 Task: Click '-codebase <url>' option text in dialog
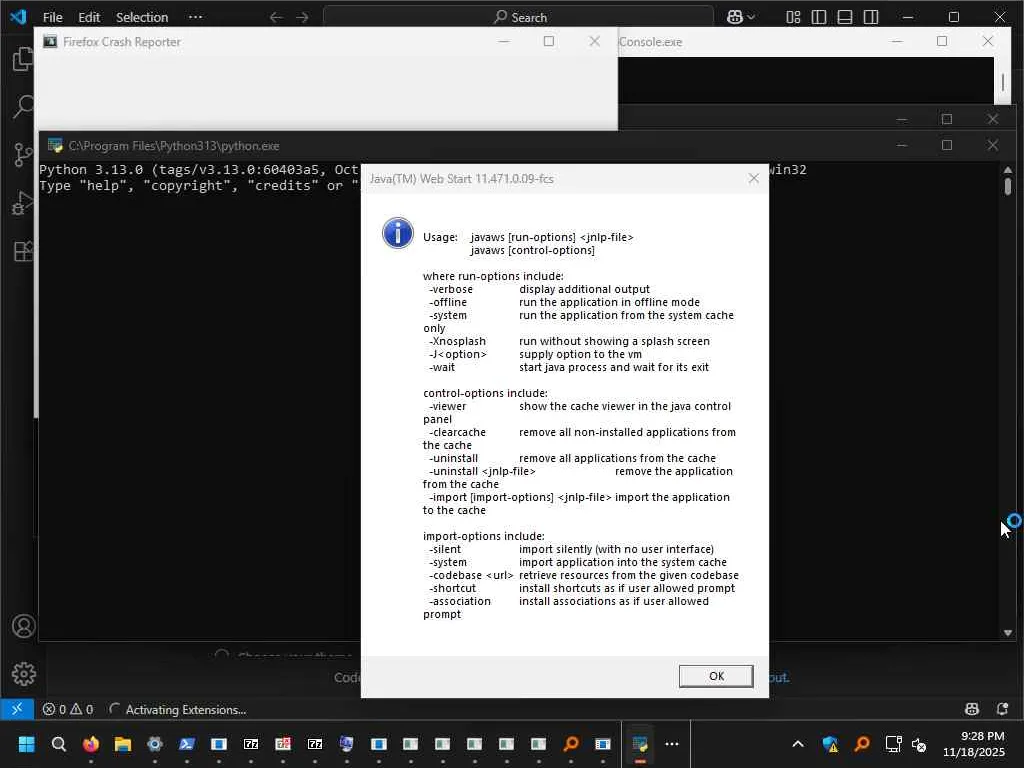[471, 575]
